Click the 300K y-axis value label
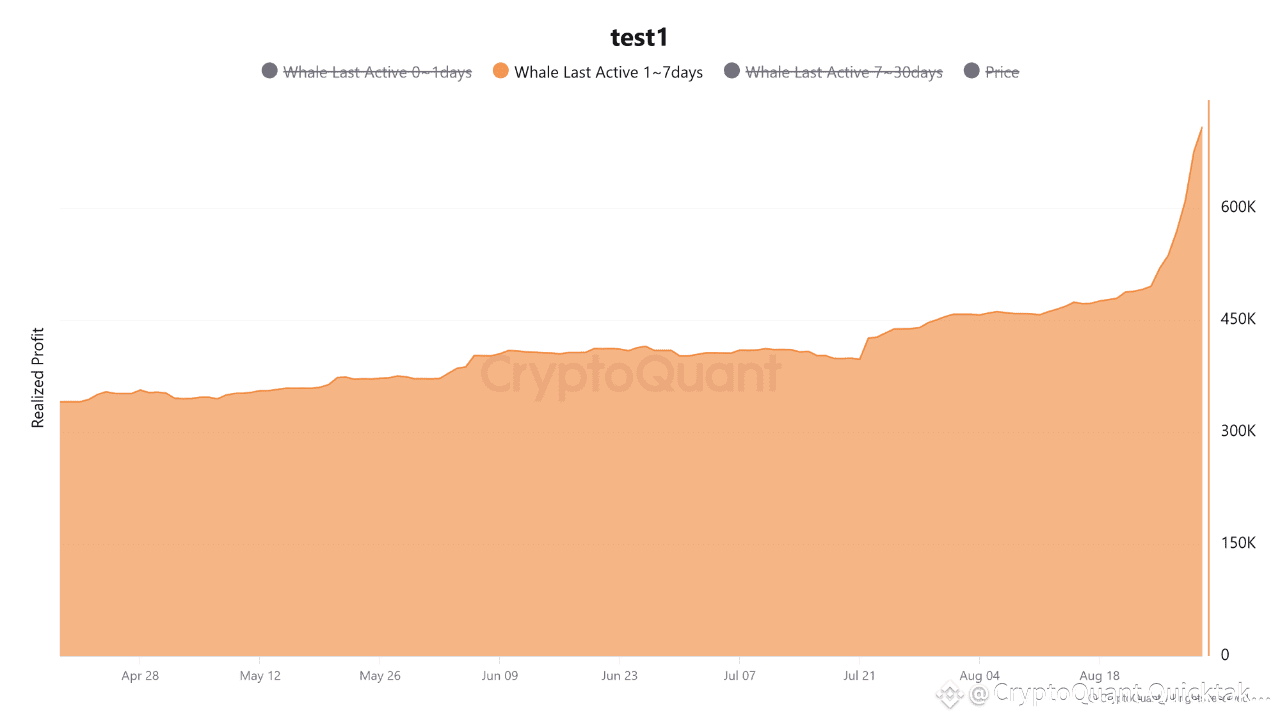 pos(1238,431)
